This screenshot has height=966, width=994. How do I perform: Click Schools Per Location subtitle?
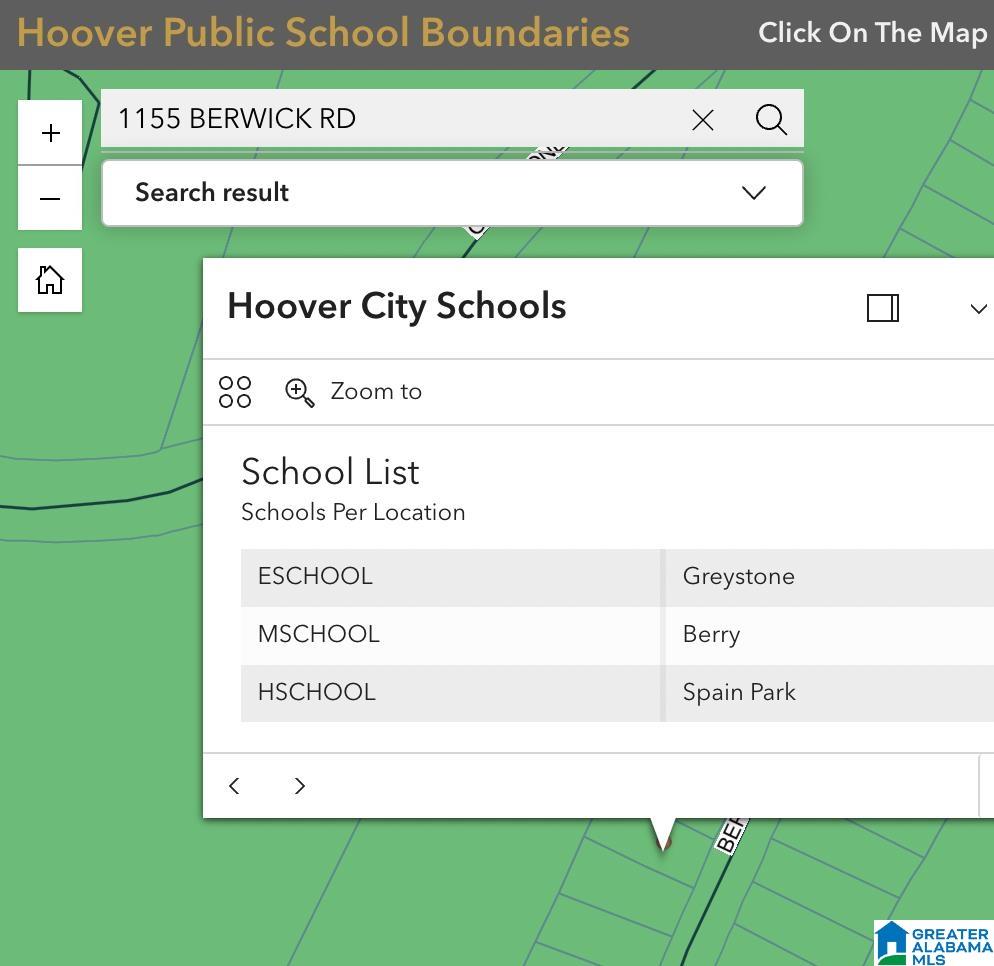(x=353, y=512)
